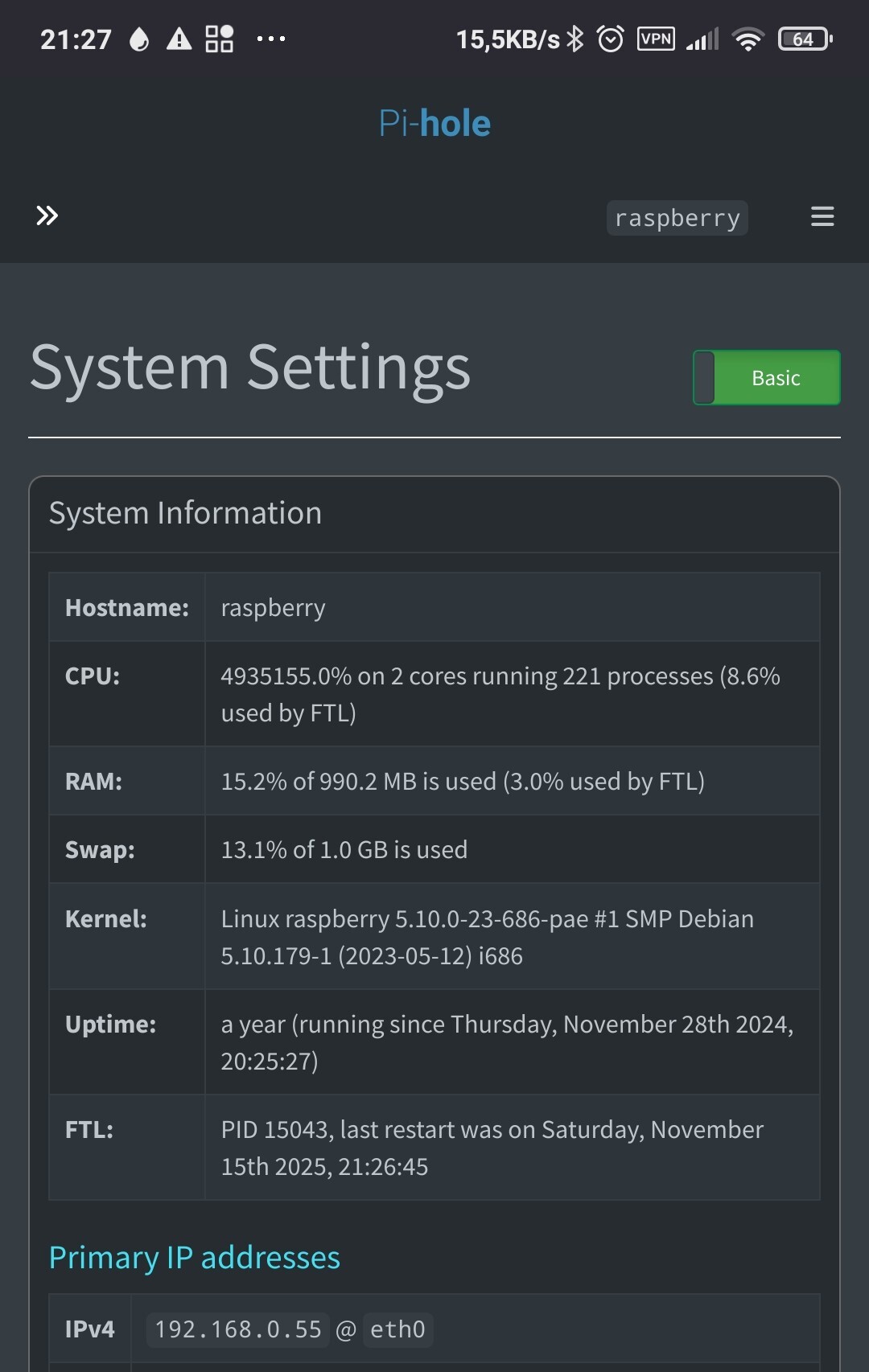Toggle the Basic settings level switch
The image size is (869, 1372).
tap(766, 377)
